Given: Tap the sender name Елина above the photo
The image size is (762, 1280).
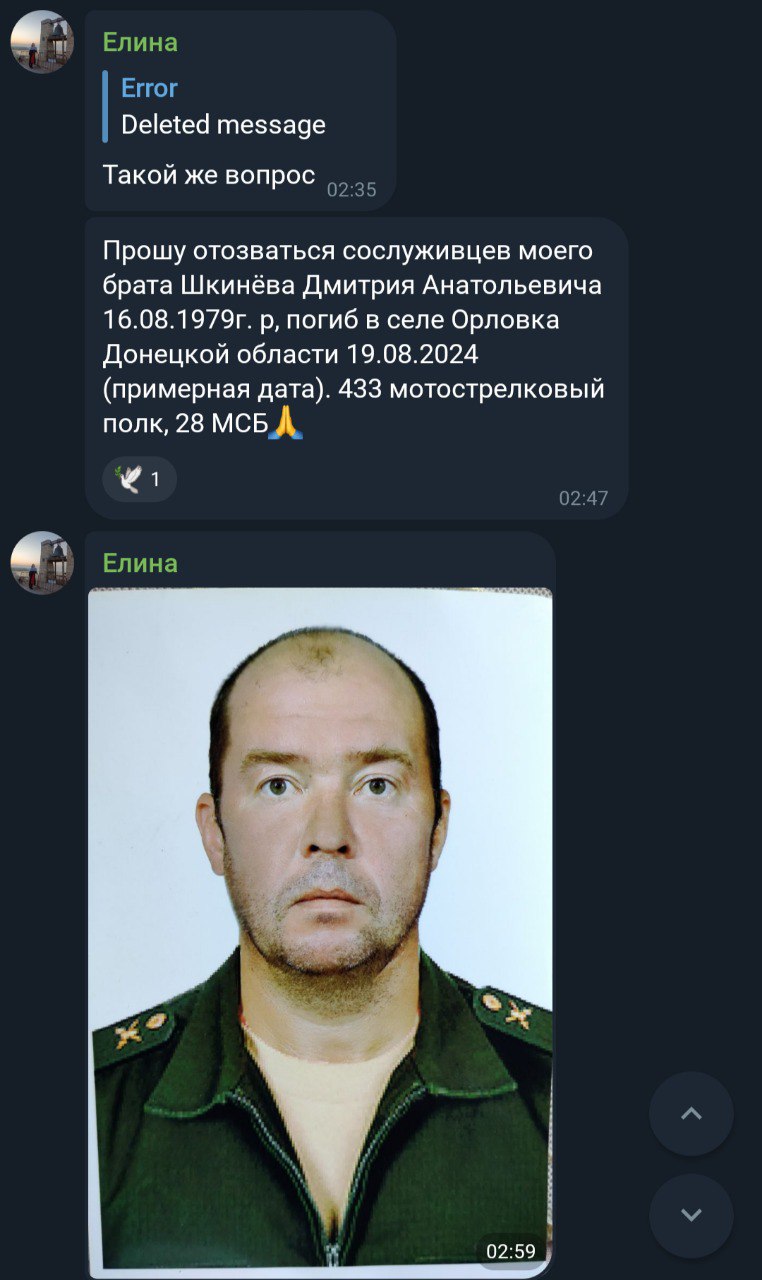Looking at the screenshot, I should 140,563.
